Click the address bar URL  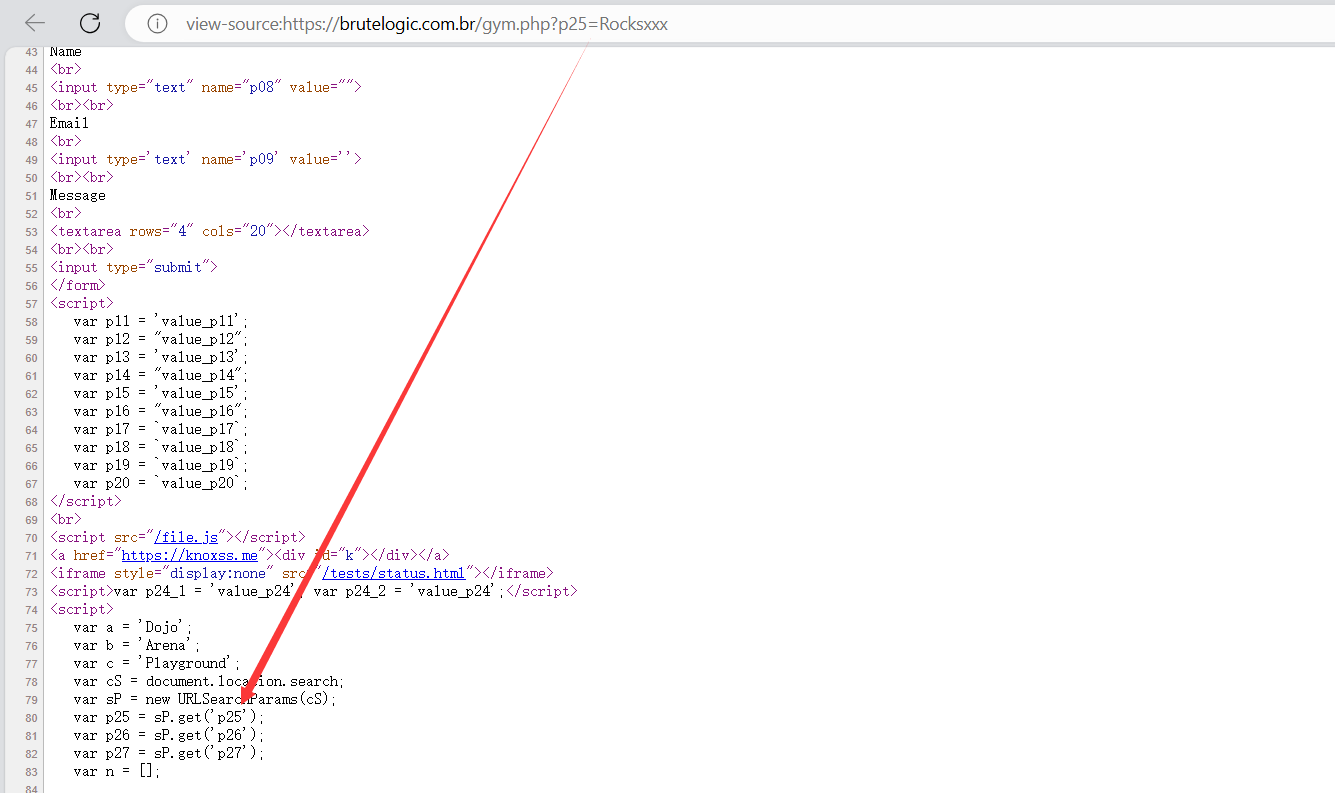click(x=426, y=24)
